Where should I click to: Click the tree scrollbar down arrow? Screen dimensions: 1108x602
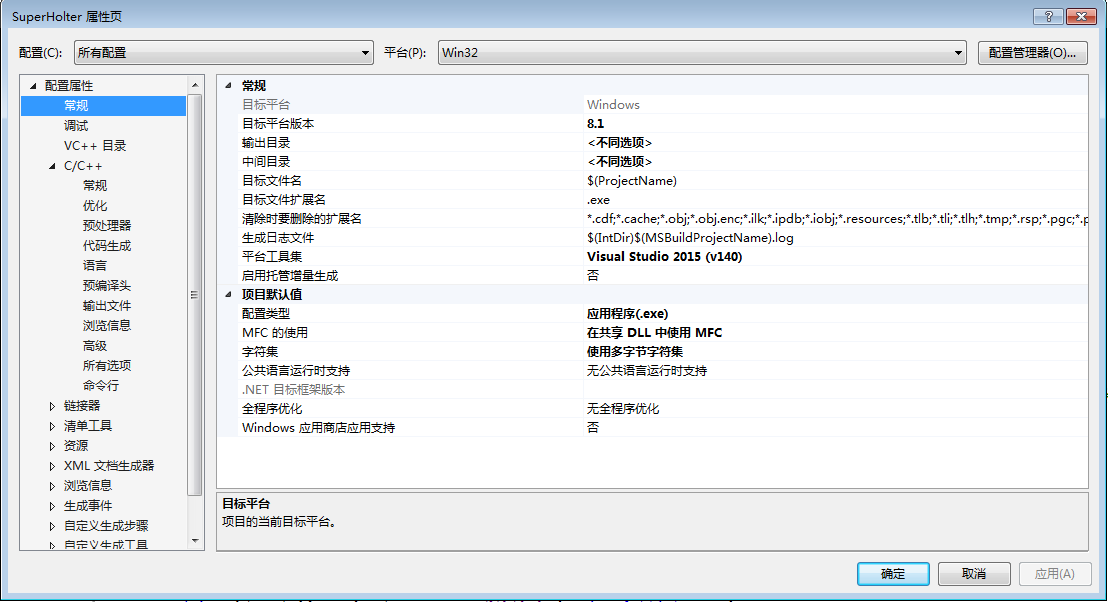tap(195, 541)
